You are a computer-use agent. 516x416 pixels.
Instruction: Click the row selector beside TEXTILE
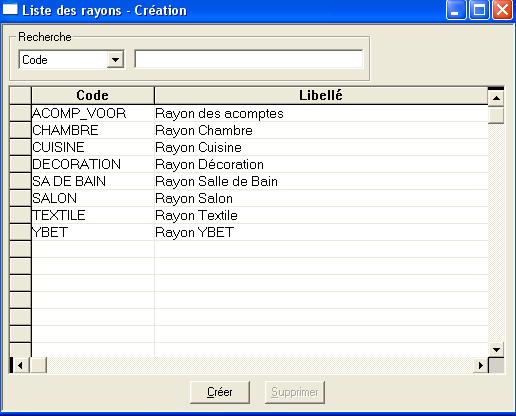click(20, 215)
